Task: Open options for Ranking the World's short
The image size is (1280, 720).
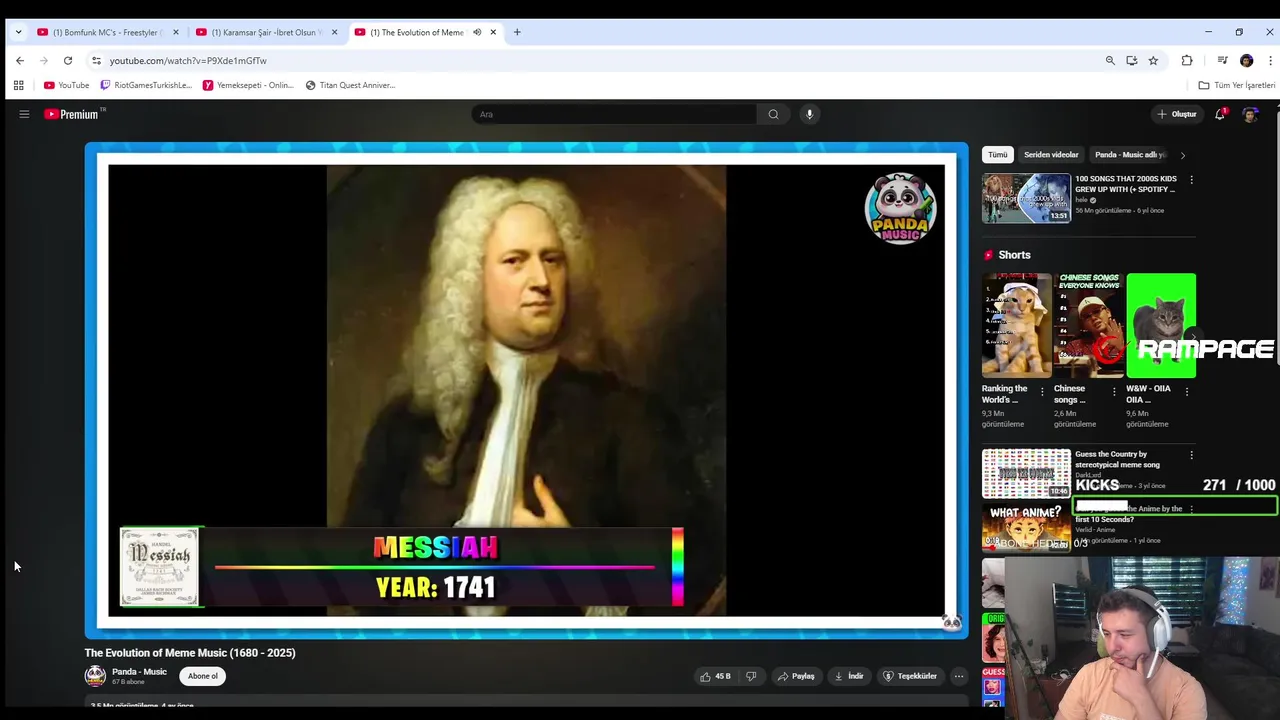Action: point(1042,392)
